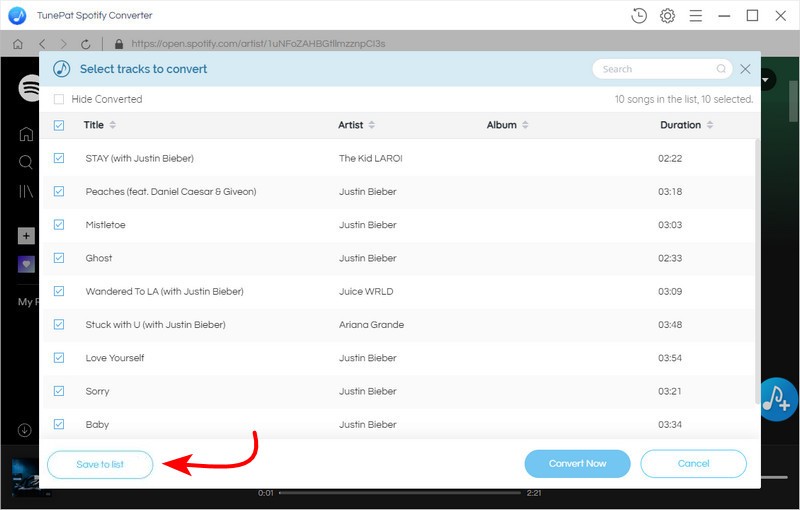Select the track title Love Yourself
The width and height of the screenshot is (800, 510).
115,358
